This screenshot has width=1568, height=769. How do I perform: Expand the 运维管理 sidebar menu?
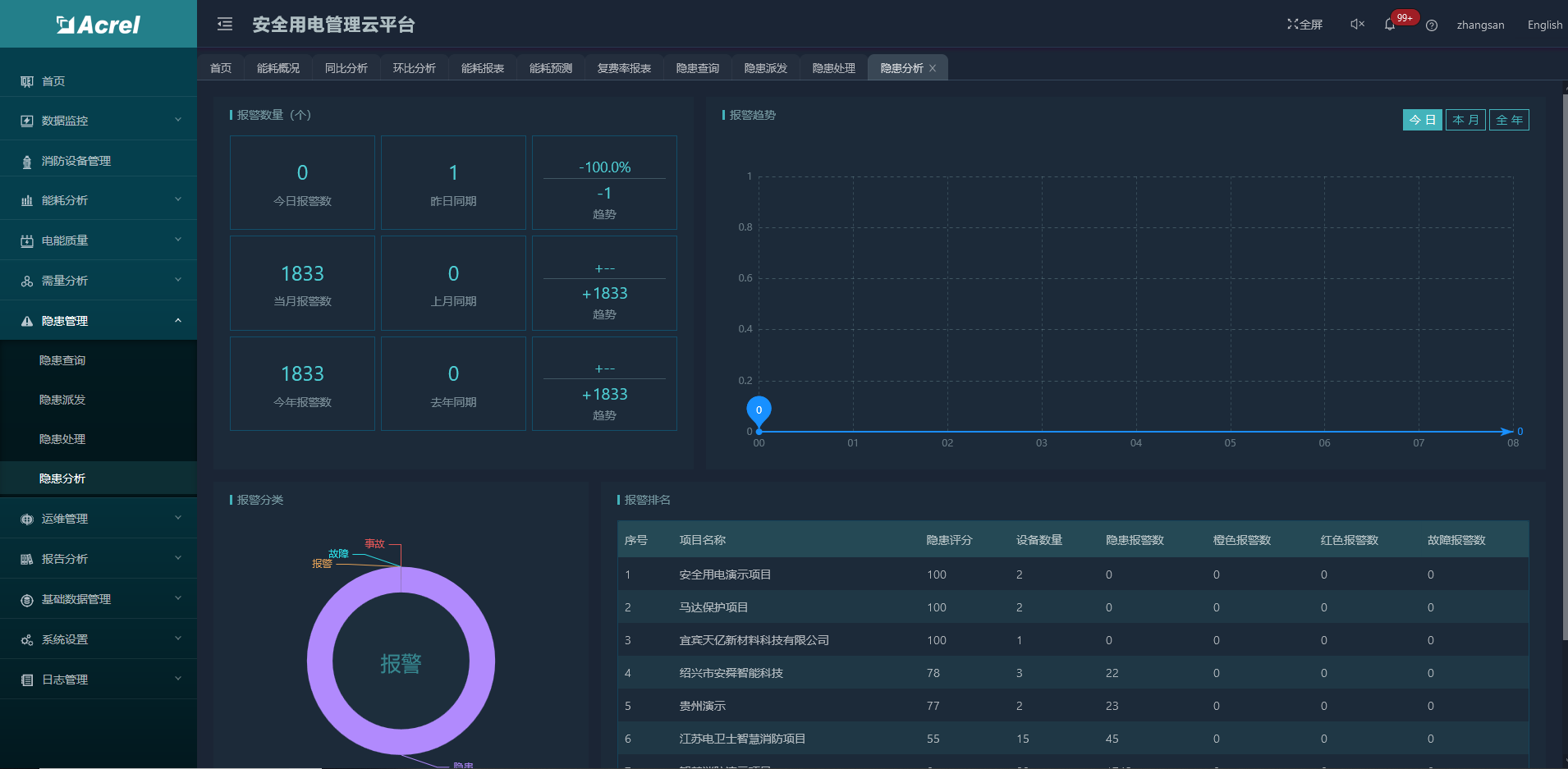click(x=99, y=519)
